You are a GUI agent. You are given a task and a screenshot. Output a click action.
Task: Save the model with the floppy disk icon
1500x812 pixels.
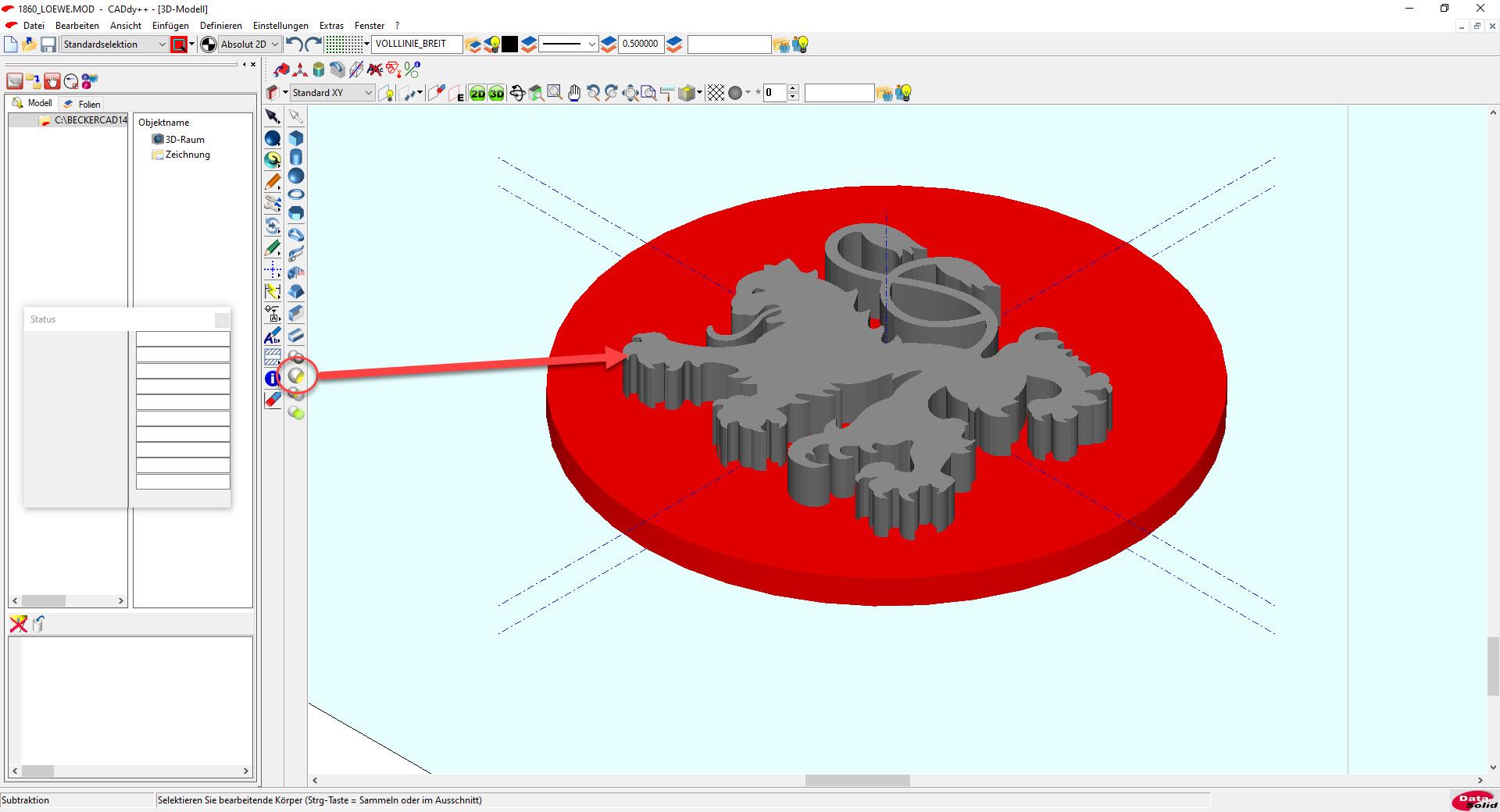[x=48, y=45]
